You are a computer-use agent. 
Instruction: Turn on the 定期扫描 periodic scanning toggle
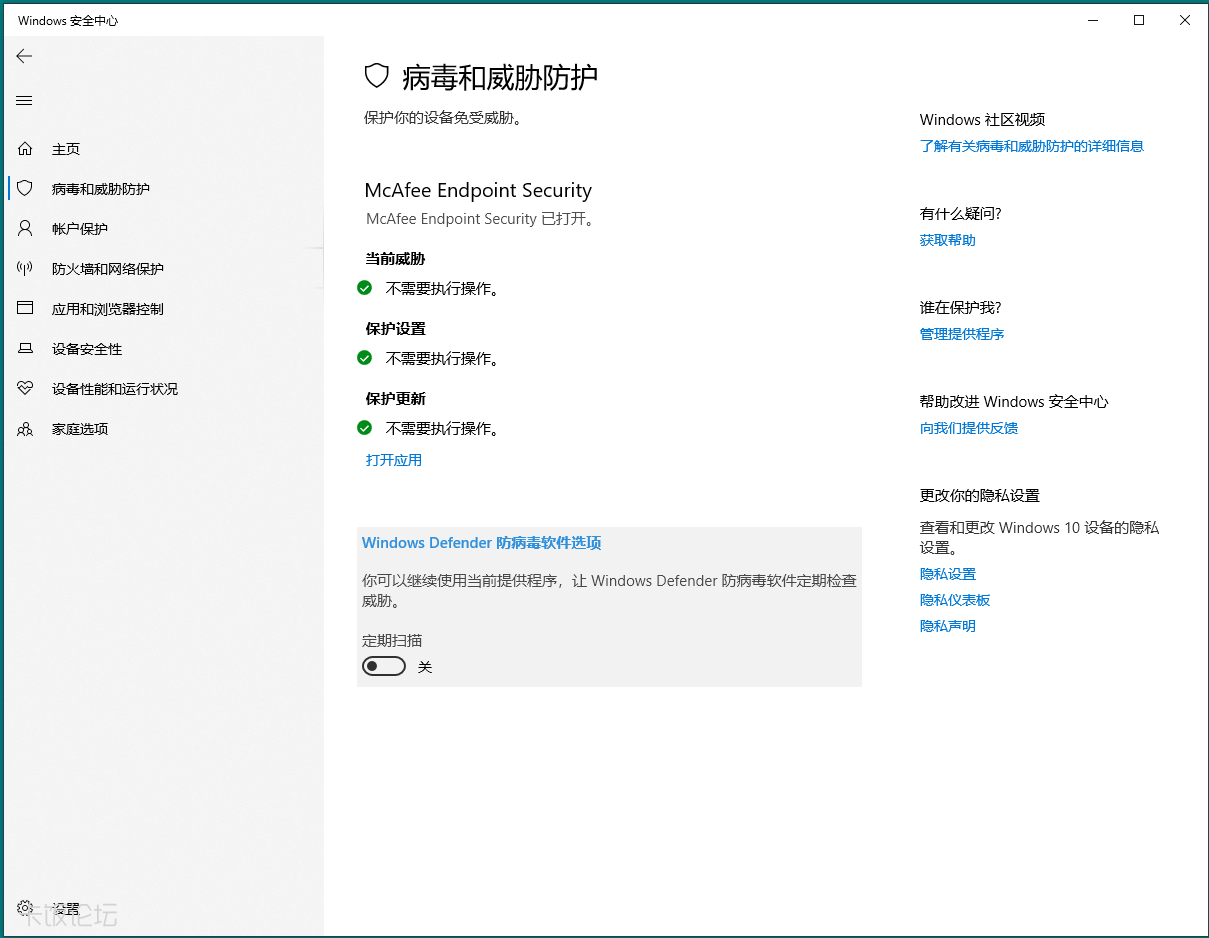(384, 666)
